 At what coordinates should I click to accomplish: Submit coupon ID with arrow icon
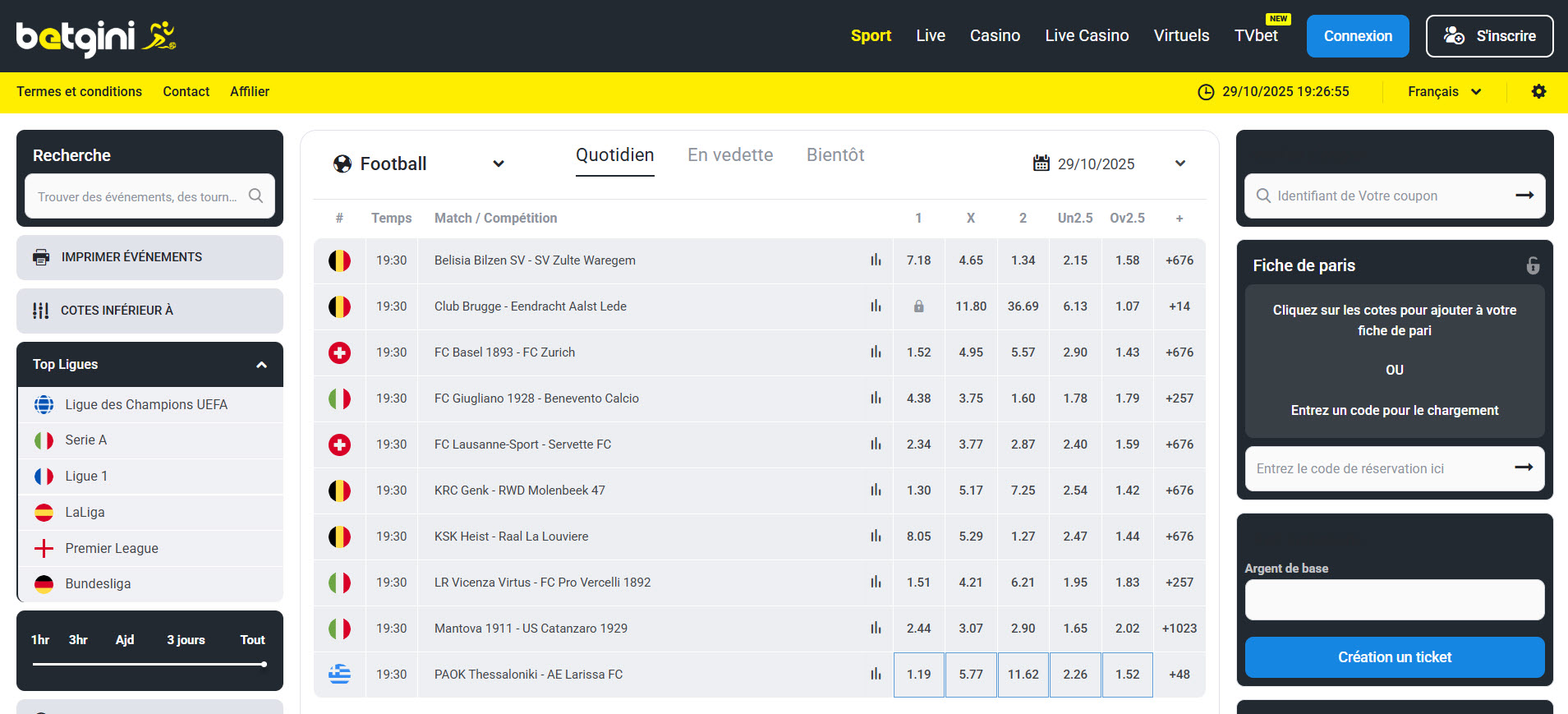point(1524,196)
